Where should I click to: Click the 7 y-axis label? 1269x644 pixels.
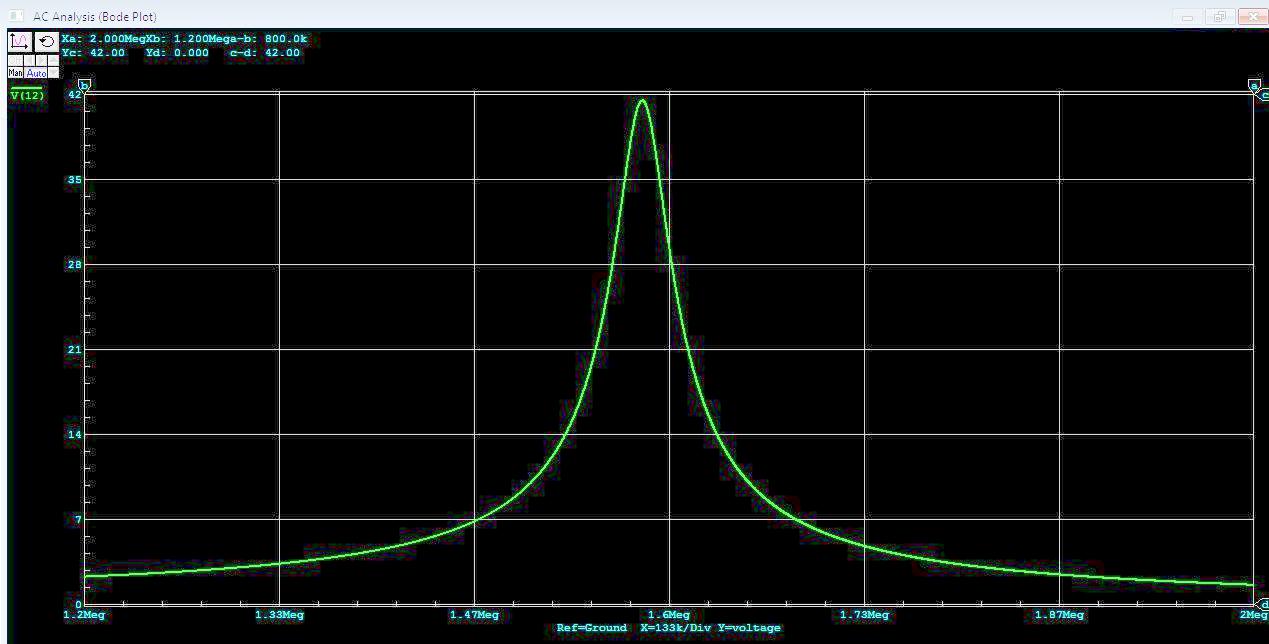[78, 520]
